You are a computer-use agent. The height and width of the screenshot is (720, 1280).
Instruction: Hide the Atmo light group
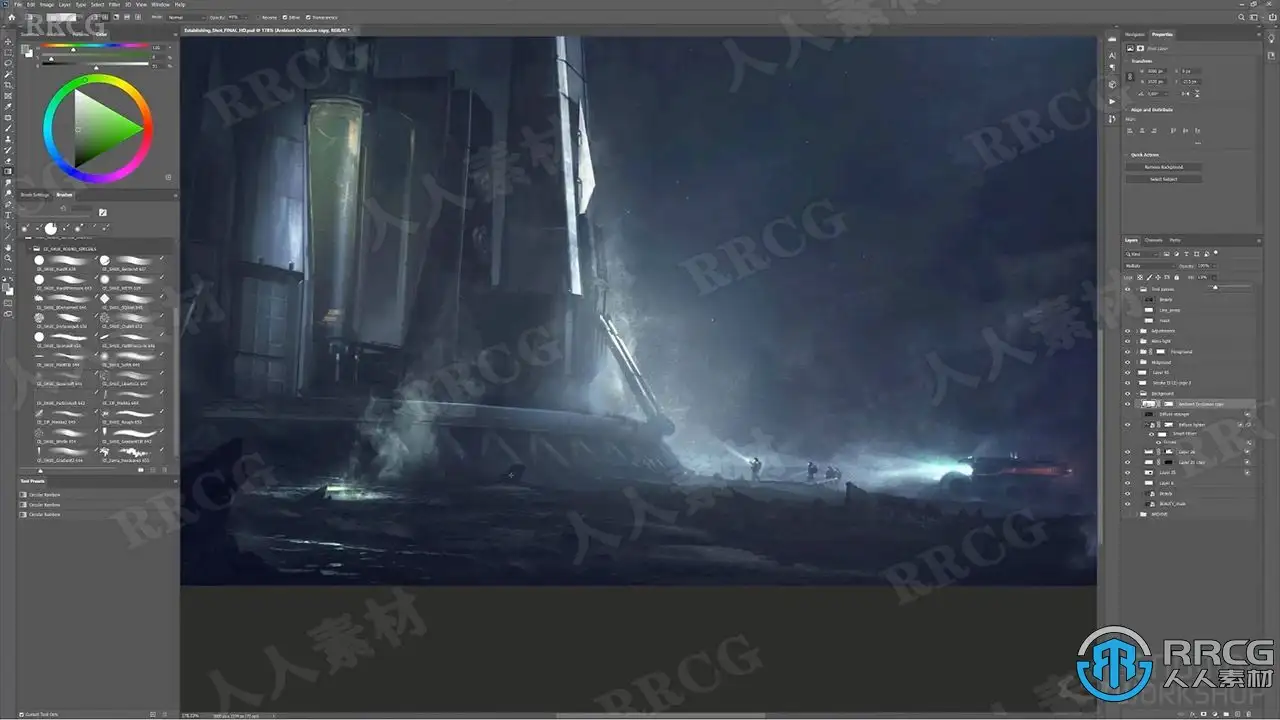(1128, 341)
